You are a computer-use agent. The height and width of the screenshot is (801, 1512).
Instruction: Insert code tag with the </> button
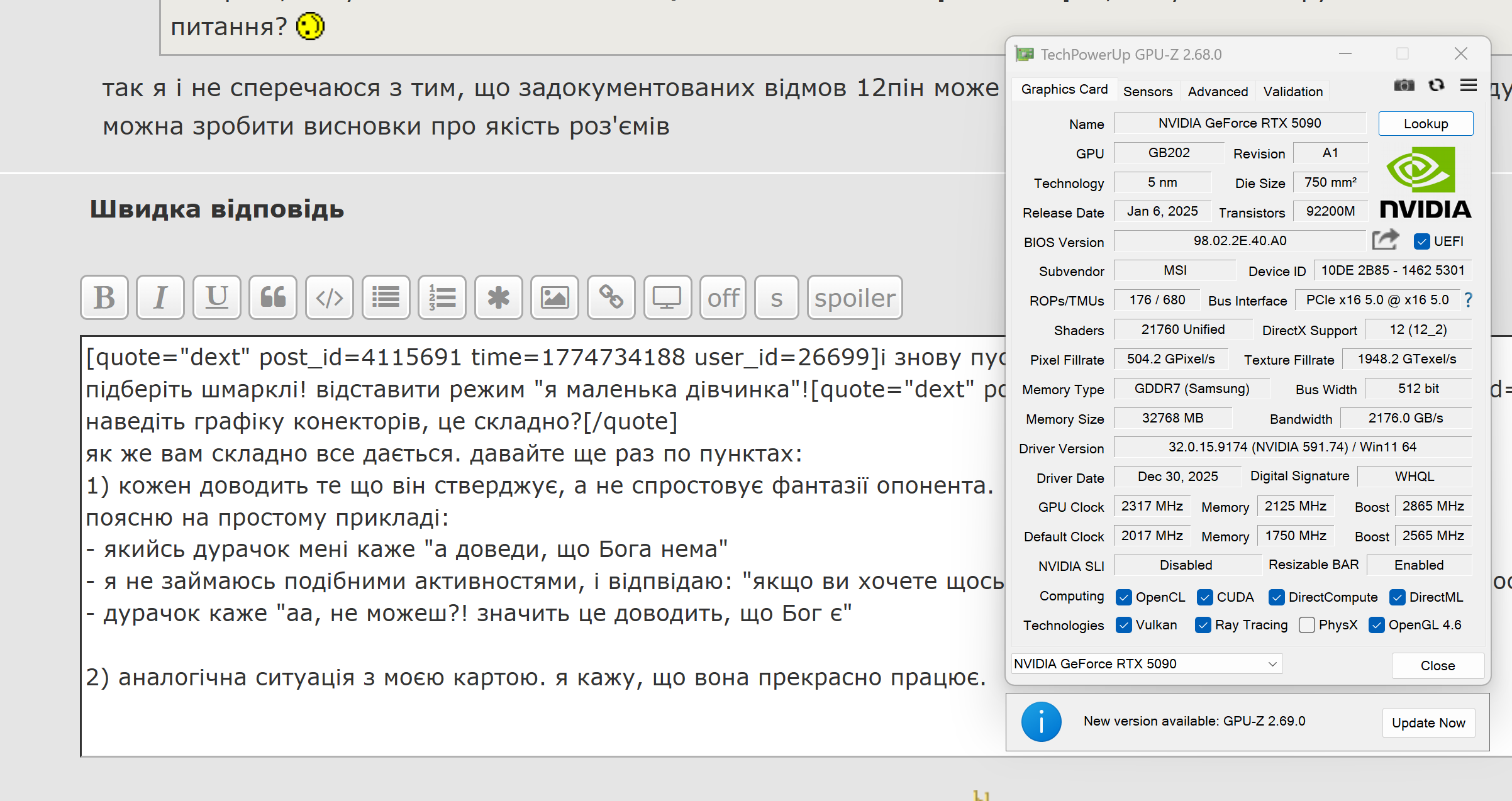330,297
